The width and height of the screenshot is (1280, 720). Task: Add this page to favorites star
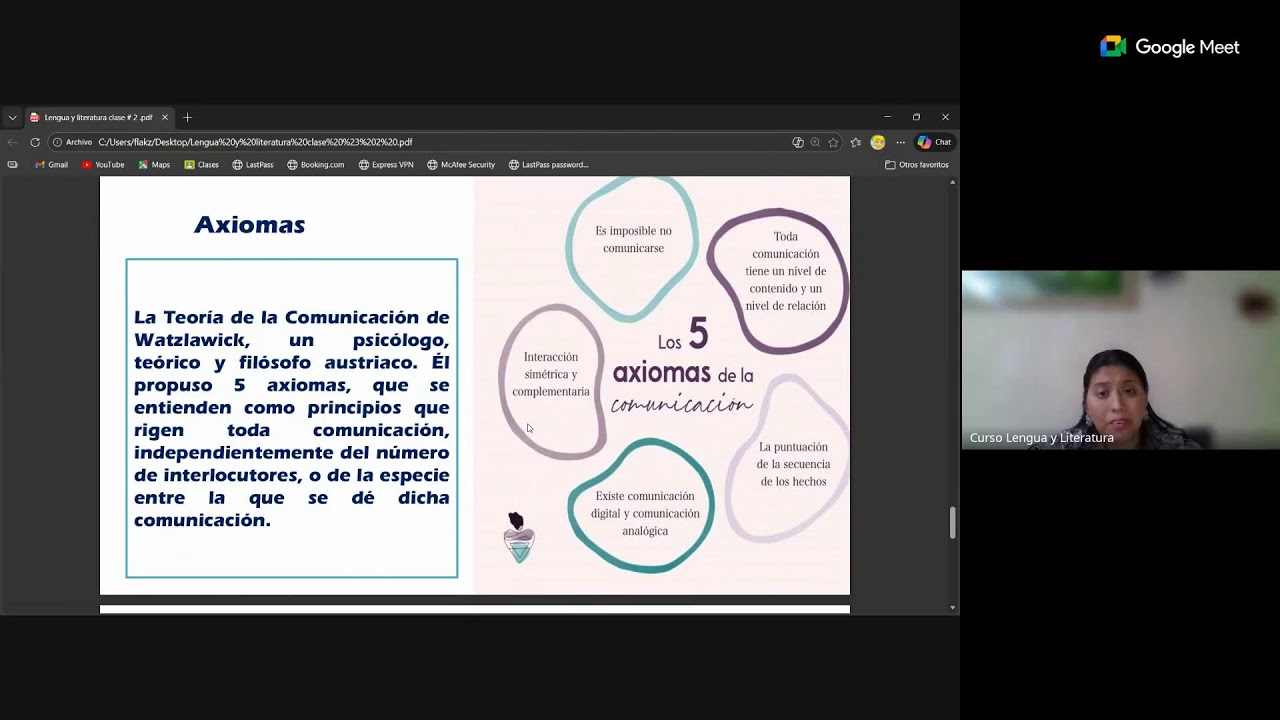pyautogui.click(x=833, y=142)
